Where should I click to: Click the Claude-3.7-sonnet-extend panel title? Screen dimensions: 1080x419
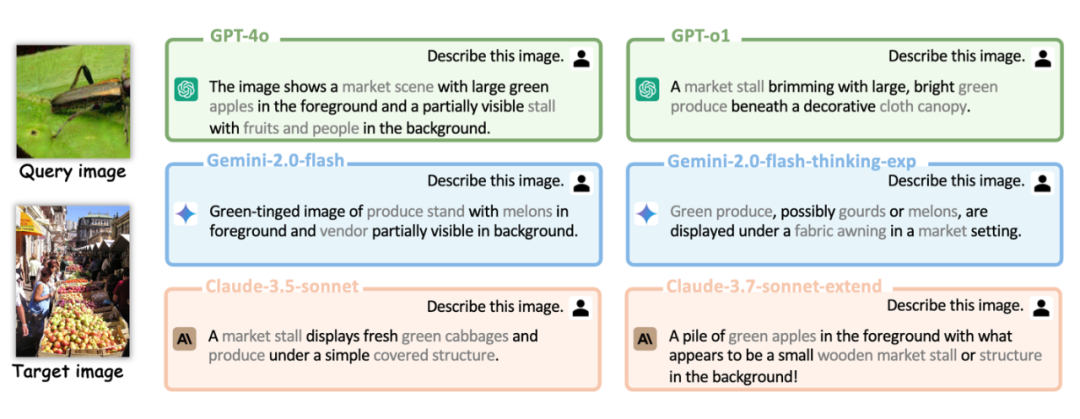(774, 286)
